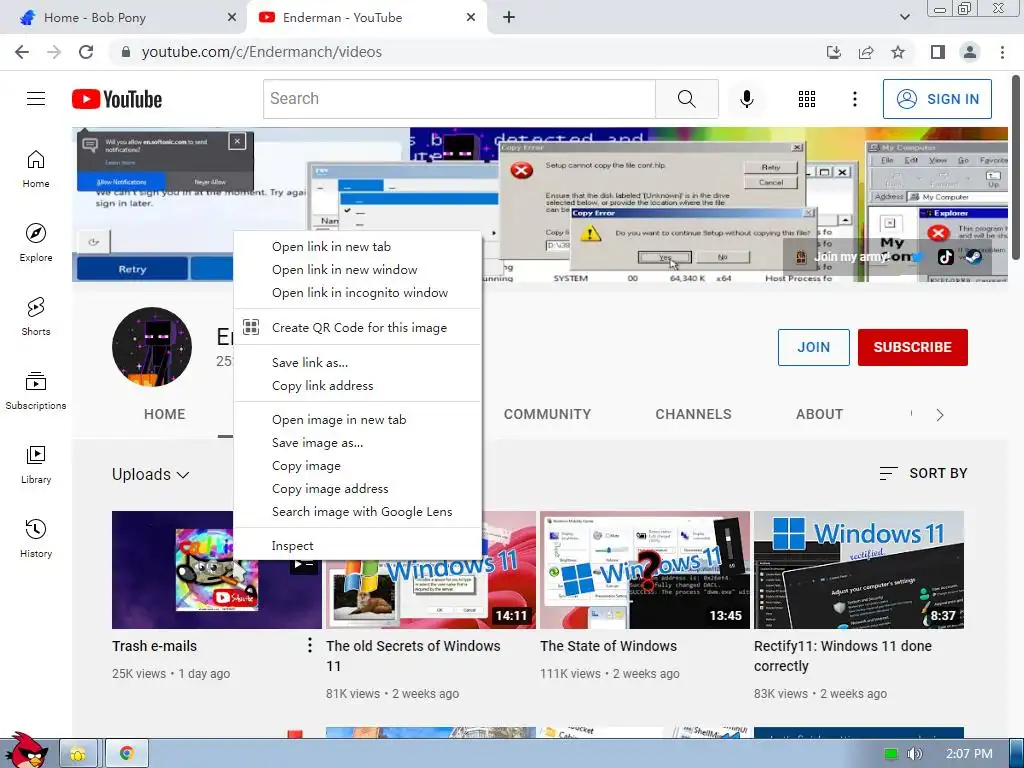The image size is (1024, 768).
Task: Share this page via the share icon
Action: (x=866, y=52)
